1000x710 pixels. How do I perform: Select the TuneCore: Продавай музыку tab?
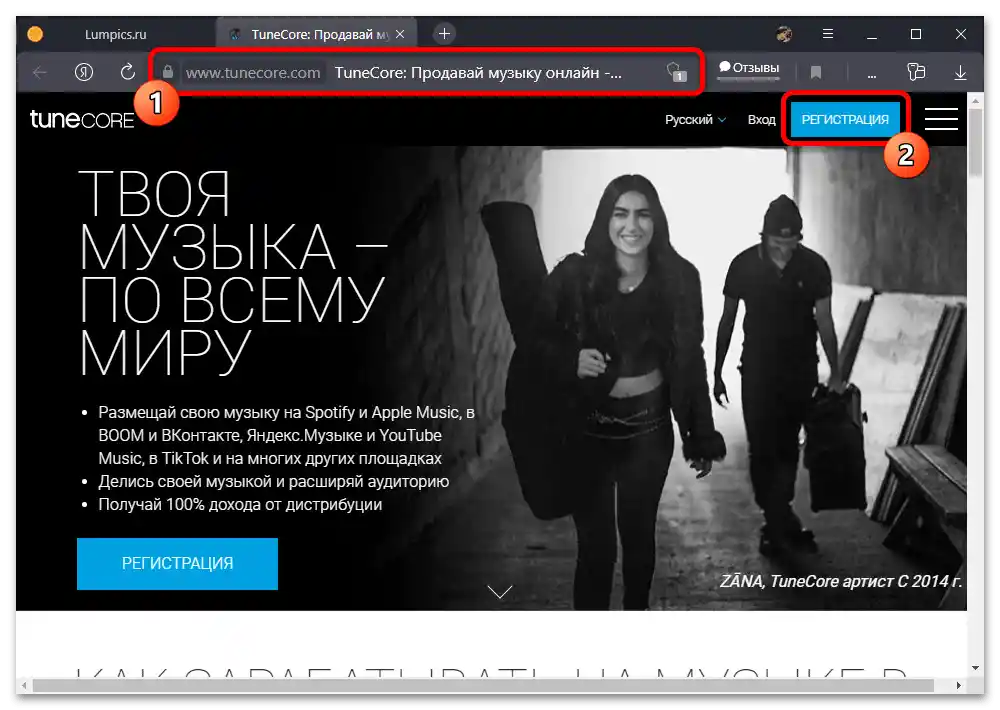(317, 34)
